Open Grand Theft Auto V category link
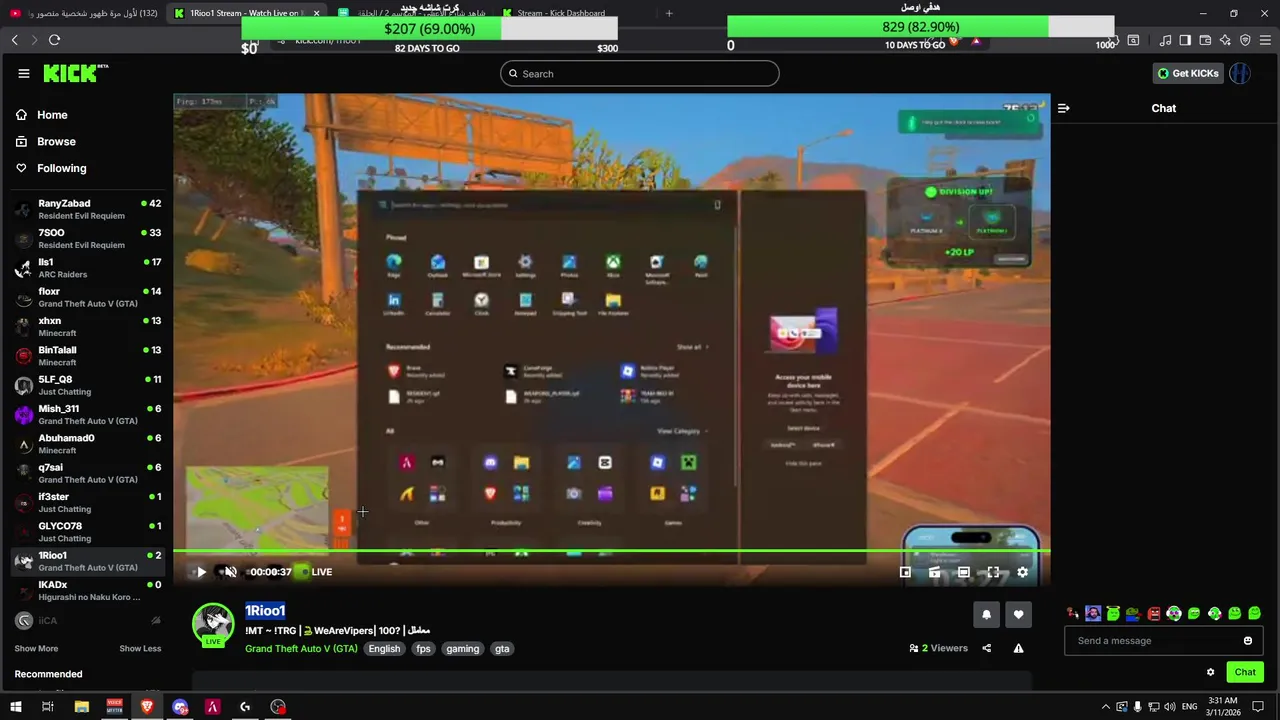Image resolution: width=1280 pixels, height=720 pixels. (x=301, y=649)
